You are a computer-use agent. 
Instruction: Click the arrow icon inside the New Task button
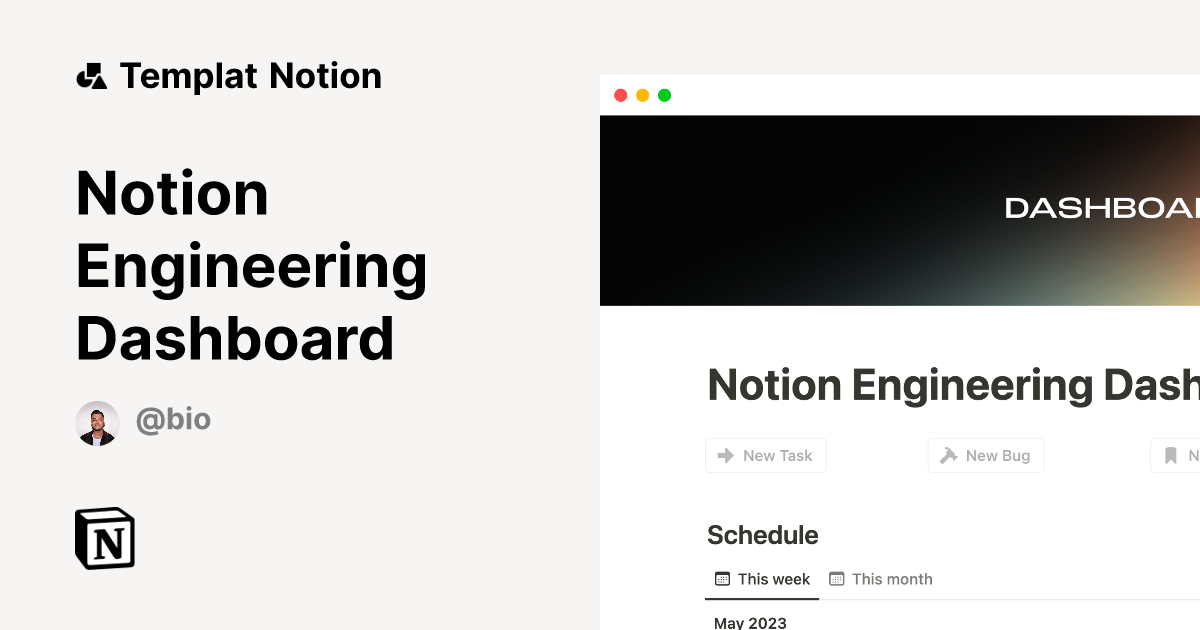point(726,455)
